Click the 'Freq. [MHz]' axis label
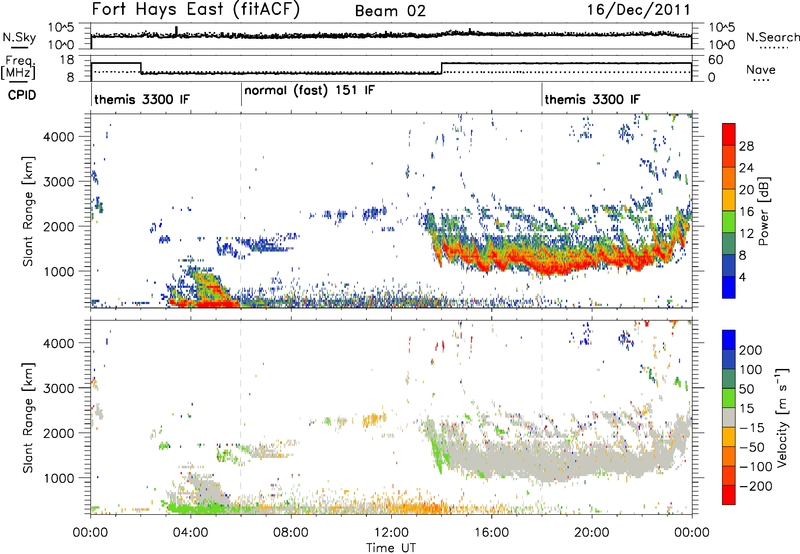This screenshot has width=800, height=554. (x=18, y=68)
